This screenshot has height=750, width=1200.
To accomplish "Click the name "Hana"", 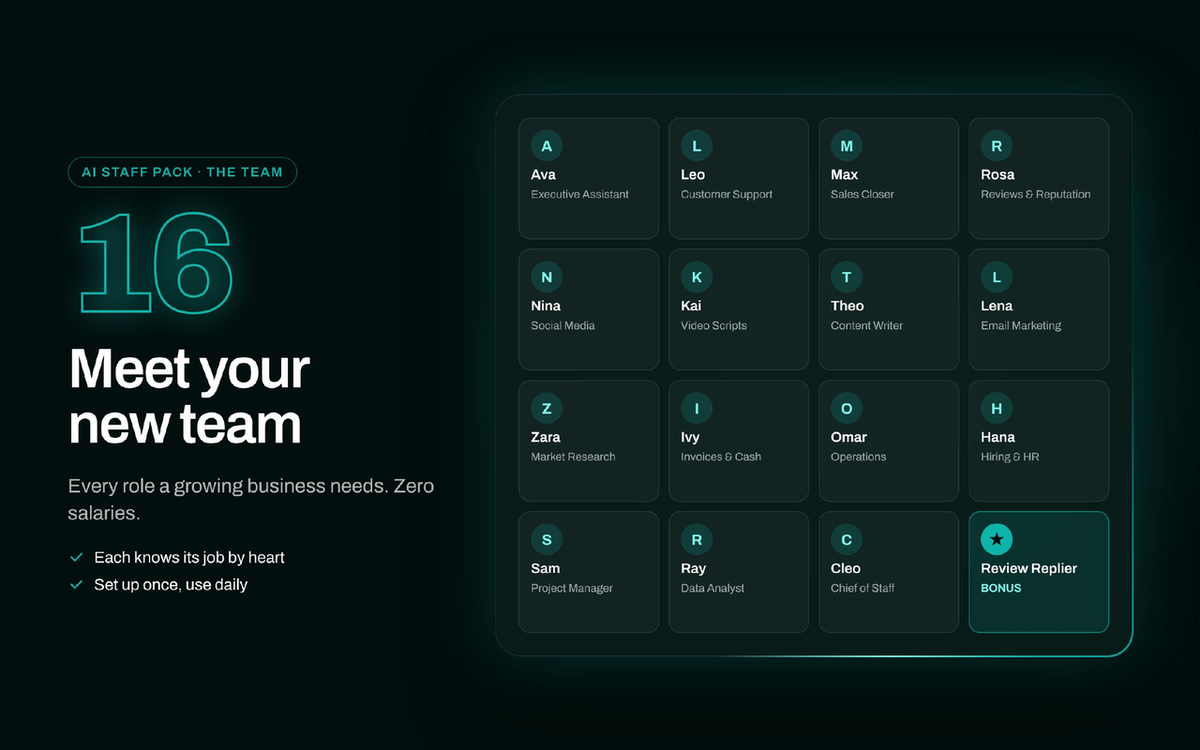I will (x=998, y=437).
